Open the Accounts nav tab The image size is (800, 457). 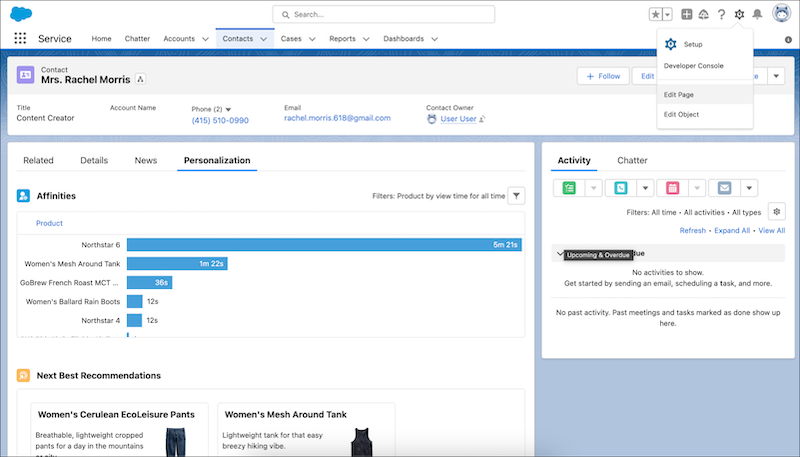(179, 38)
